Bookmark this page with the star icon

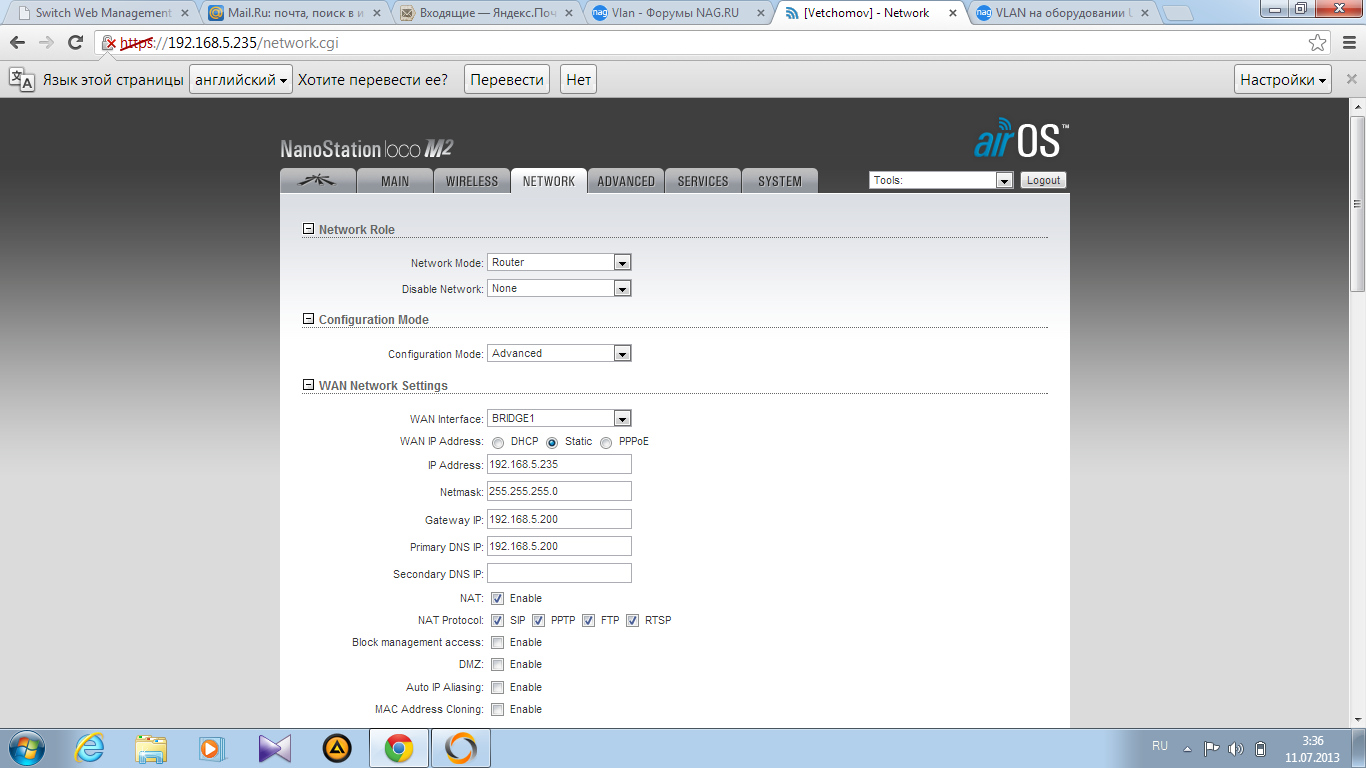(x=1318, y=43)
